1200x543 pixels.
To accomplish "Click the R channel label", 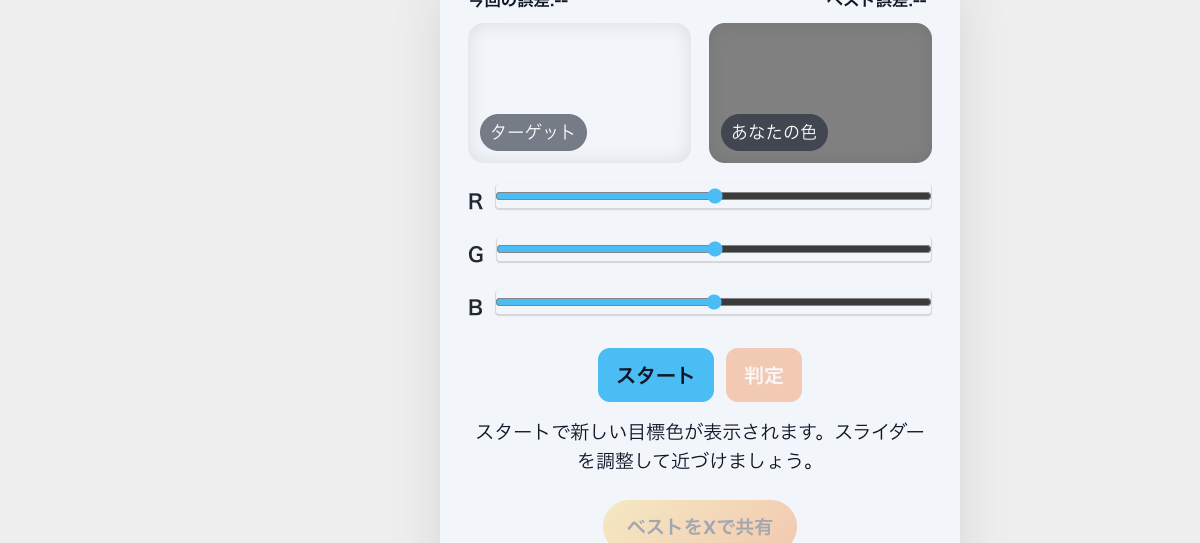I will pos(476,201).
